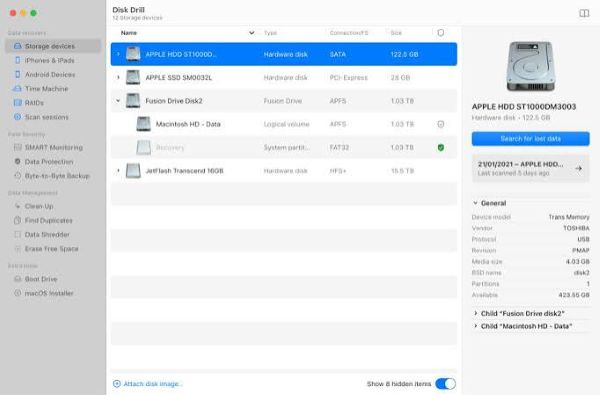The height and width of the screenshot is (395, 600).
Task: Sort by Connection/FS column header
Action: 349,33
